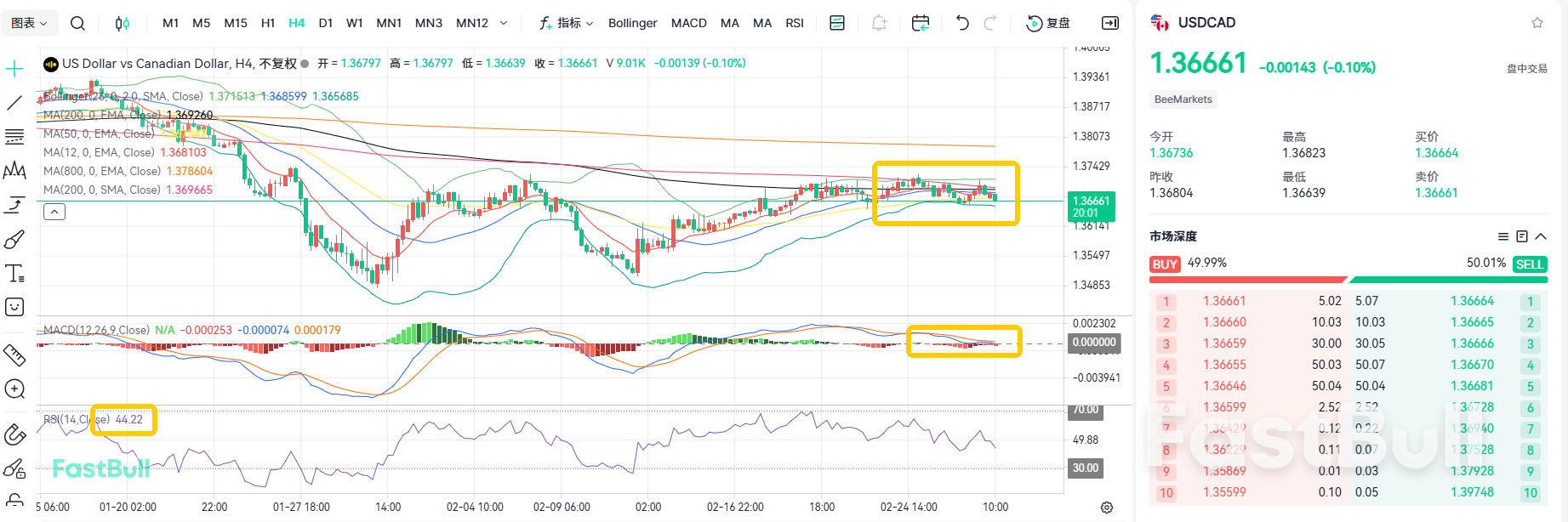
Task: Open candlestick chart type selector
Action: (x=123, y=23)
